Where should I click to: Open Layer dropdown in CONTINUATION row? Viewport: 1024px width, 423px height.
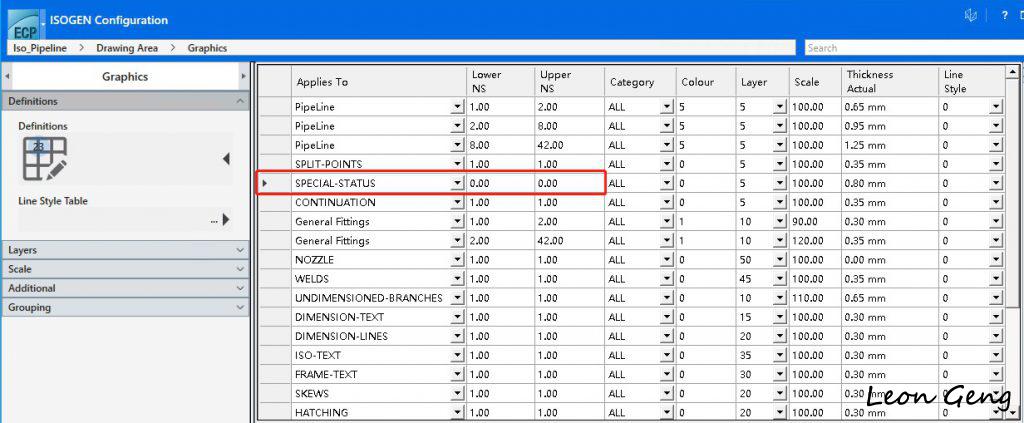pyautogui.click(x=780, y=203)
